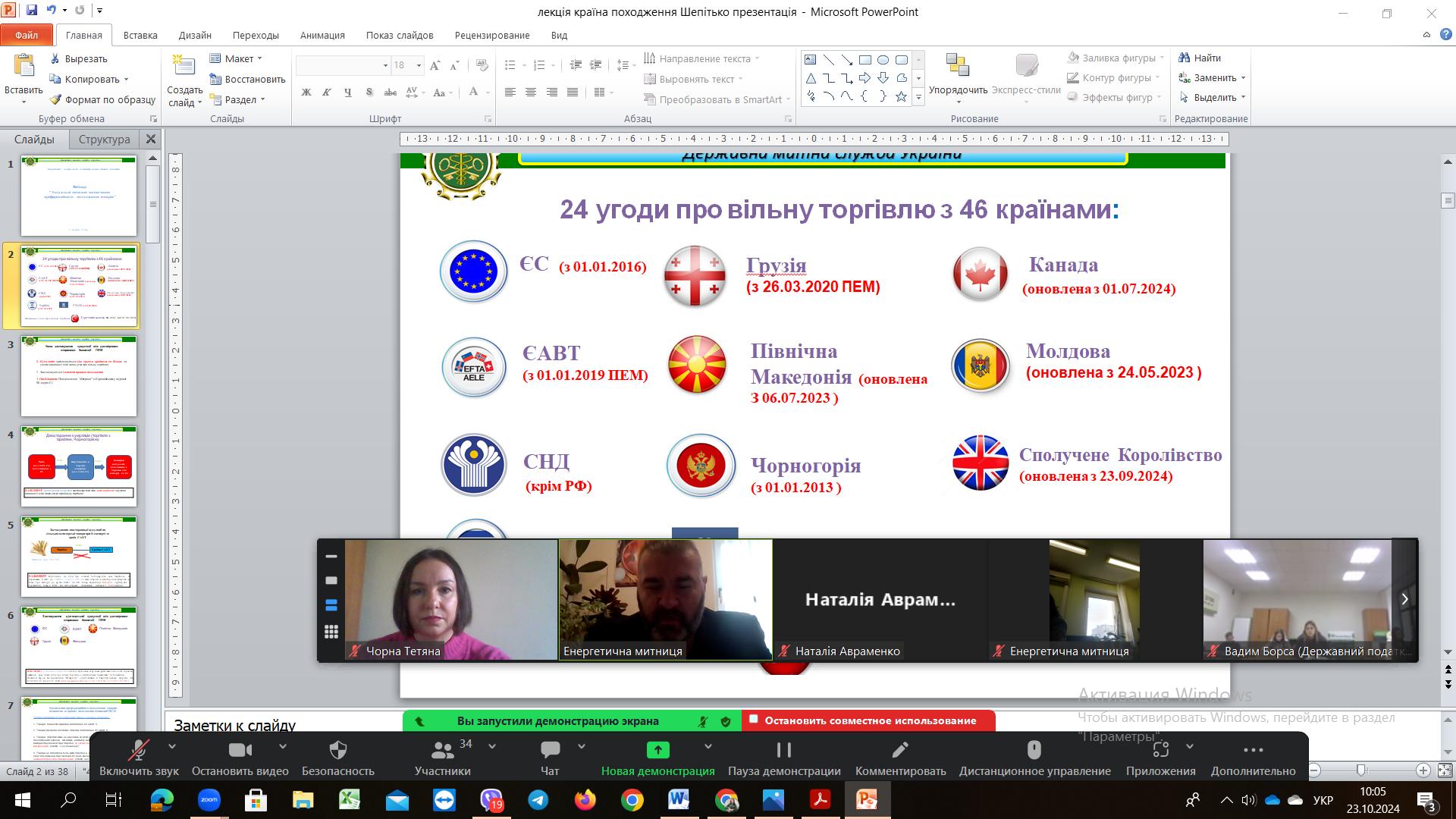Toggle strikethrough (abc) formatting
The height and width of the screenshot is (819, 1456).
coord(391,93)
